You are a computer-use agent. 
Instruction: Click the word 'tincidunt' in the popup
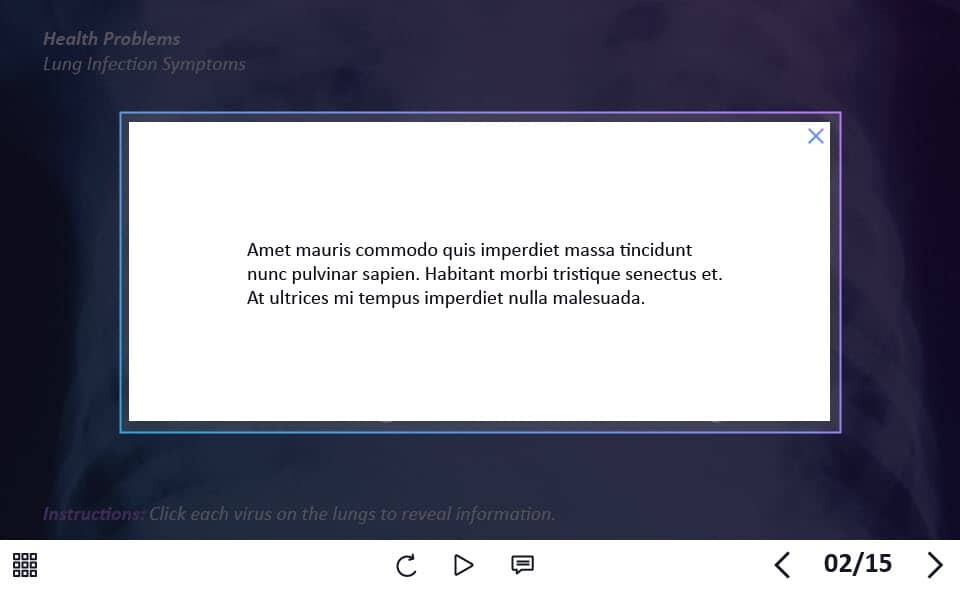[655, 250]
